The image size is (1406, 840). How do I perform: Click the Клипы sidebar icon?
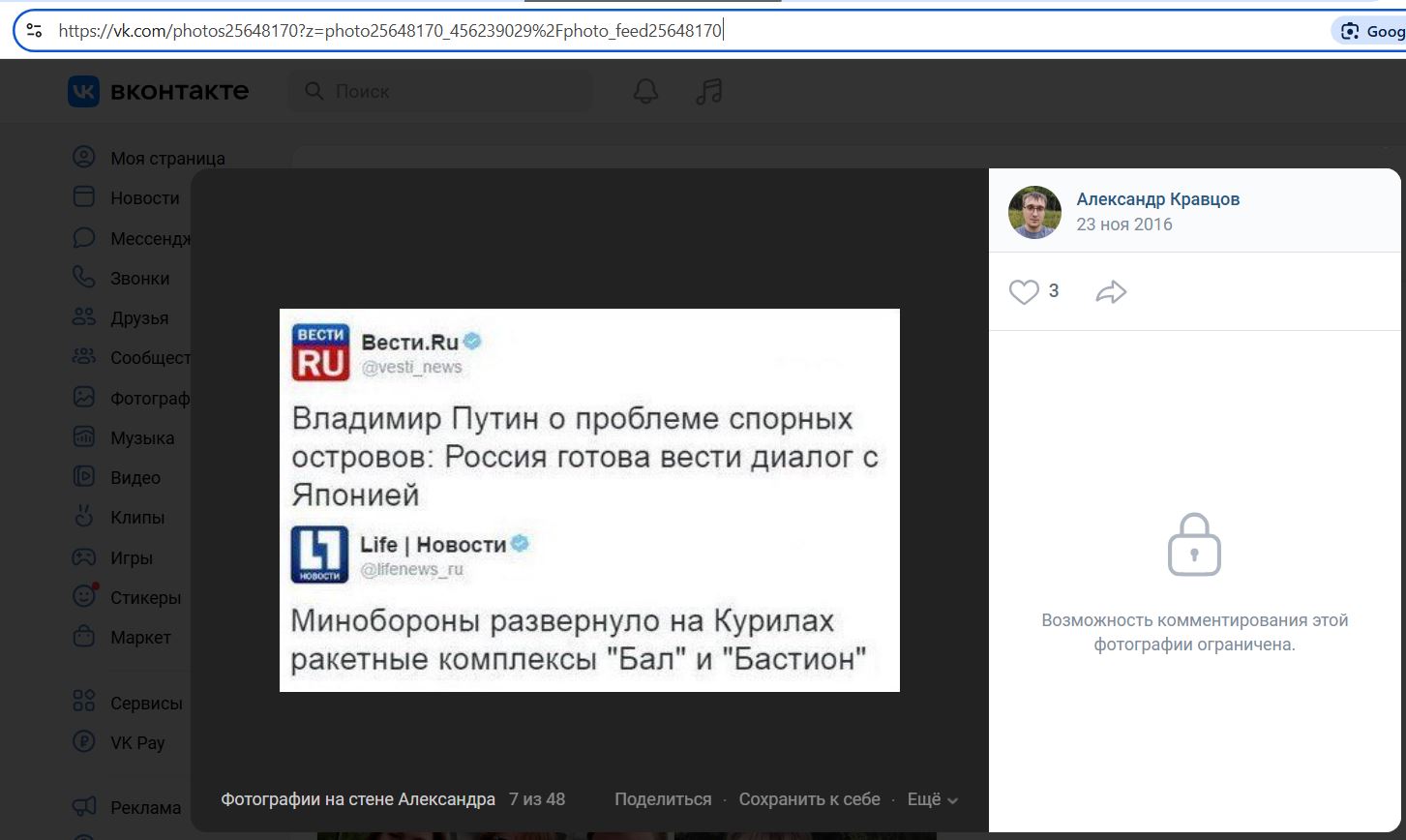[x=84, y=516]
